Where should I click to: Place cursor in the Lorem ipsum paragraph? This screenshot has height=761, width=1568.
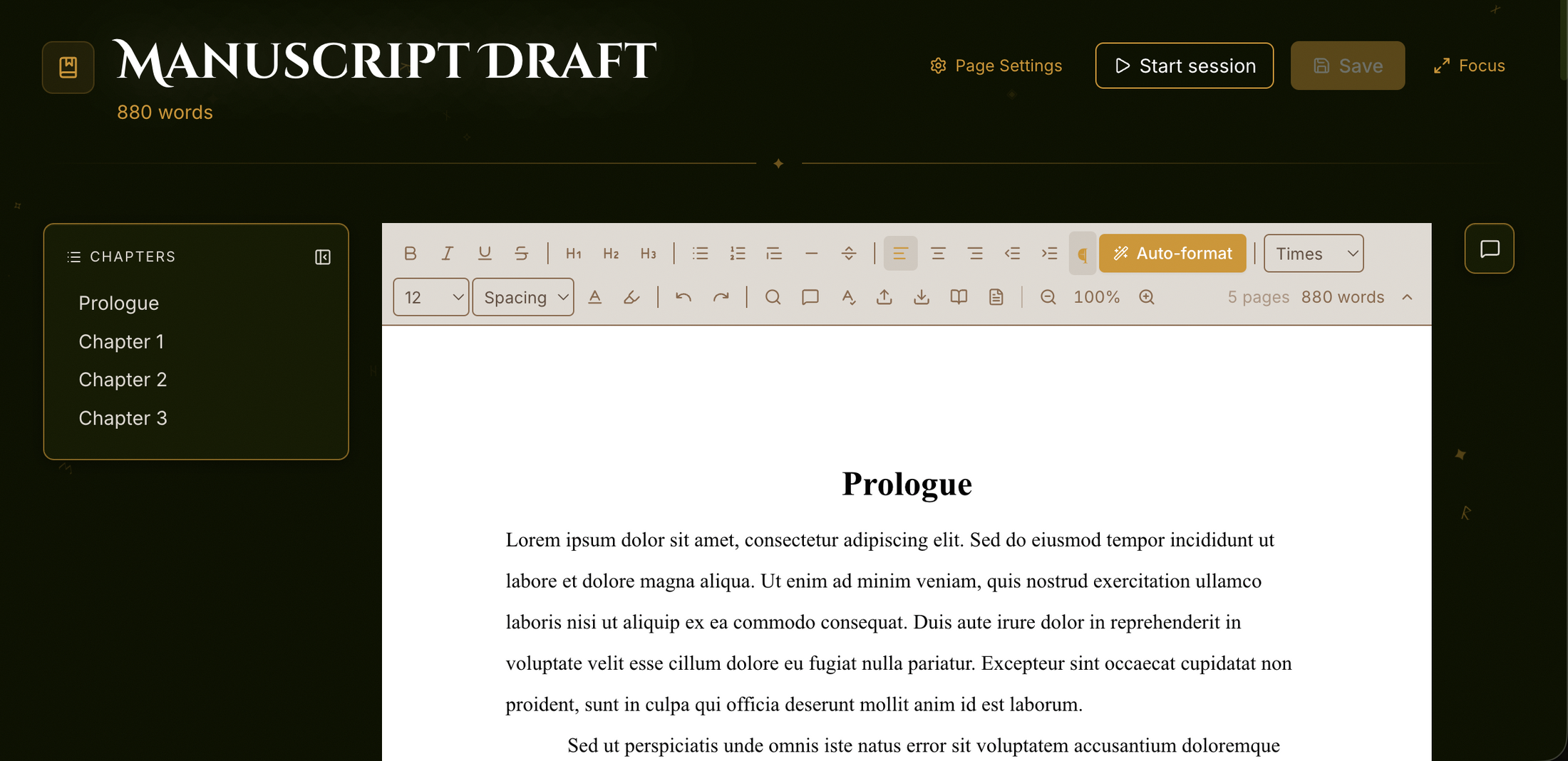coord(899,622)
